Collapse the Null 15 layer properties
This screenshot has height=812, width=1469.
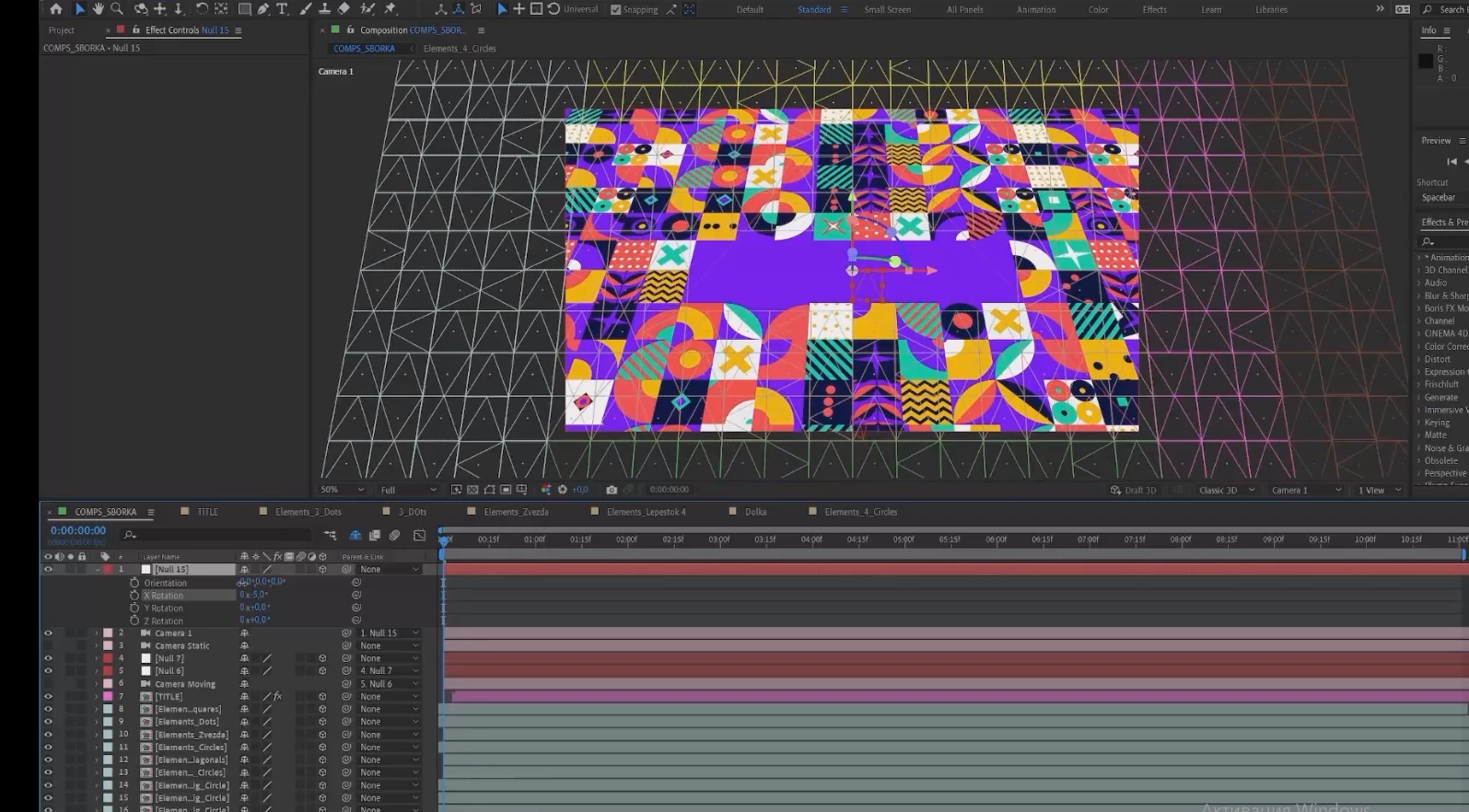(97, 570)
